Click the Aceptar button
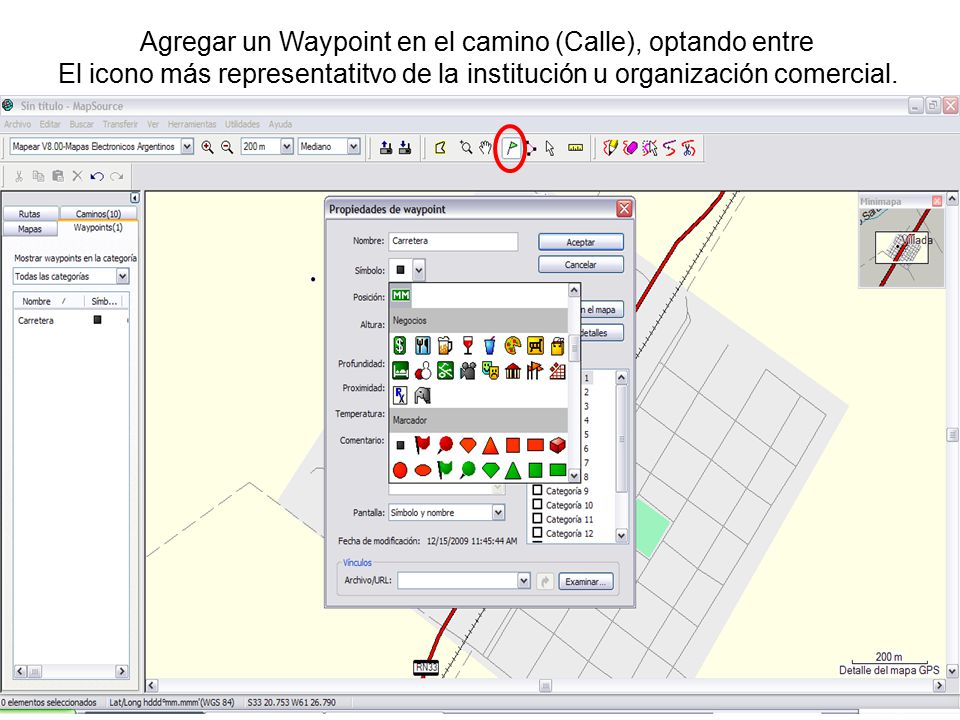The height and width of the screenshot is (720, 960). [x=580, y=242]
